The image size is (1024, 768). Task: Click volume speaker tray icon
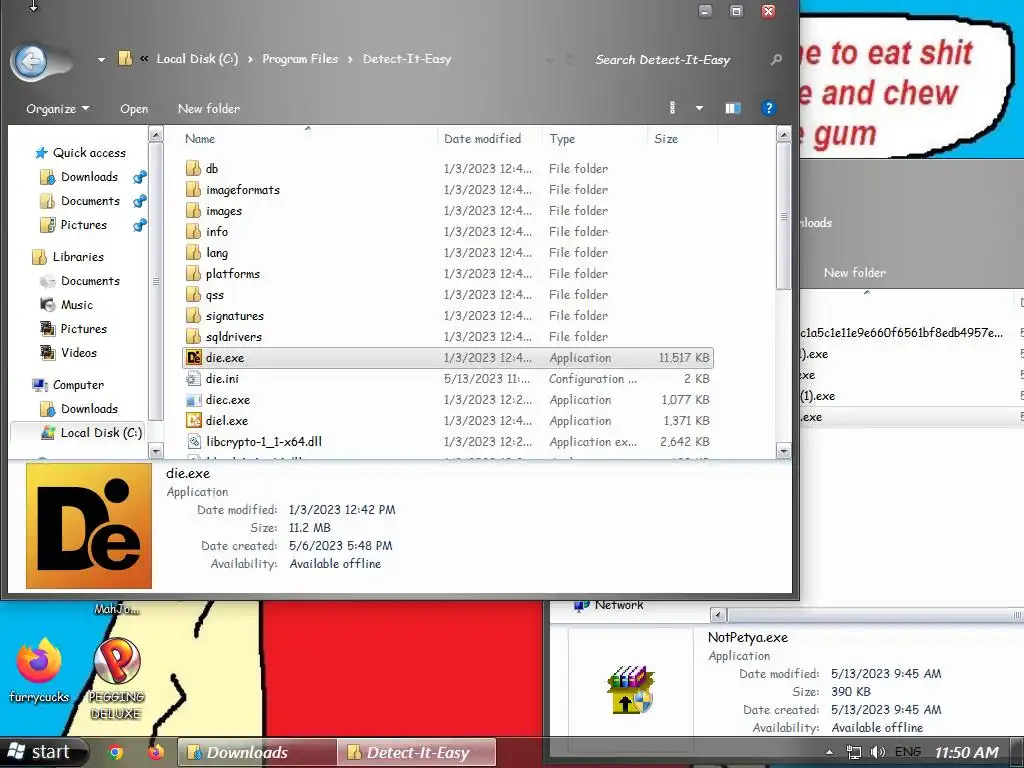click(x=878, y=752)
